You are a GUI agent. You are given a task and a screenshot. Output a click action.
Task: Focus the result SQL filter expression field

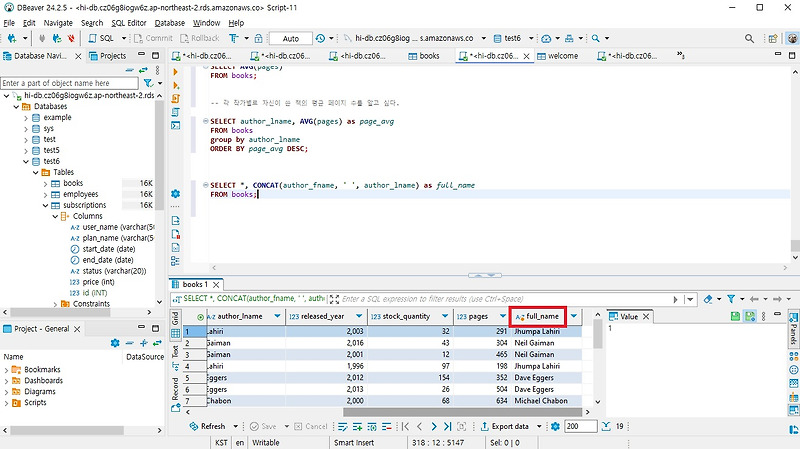505,299
